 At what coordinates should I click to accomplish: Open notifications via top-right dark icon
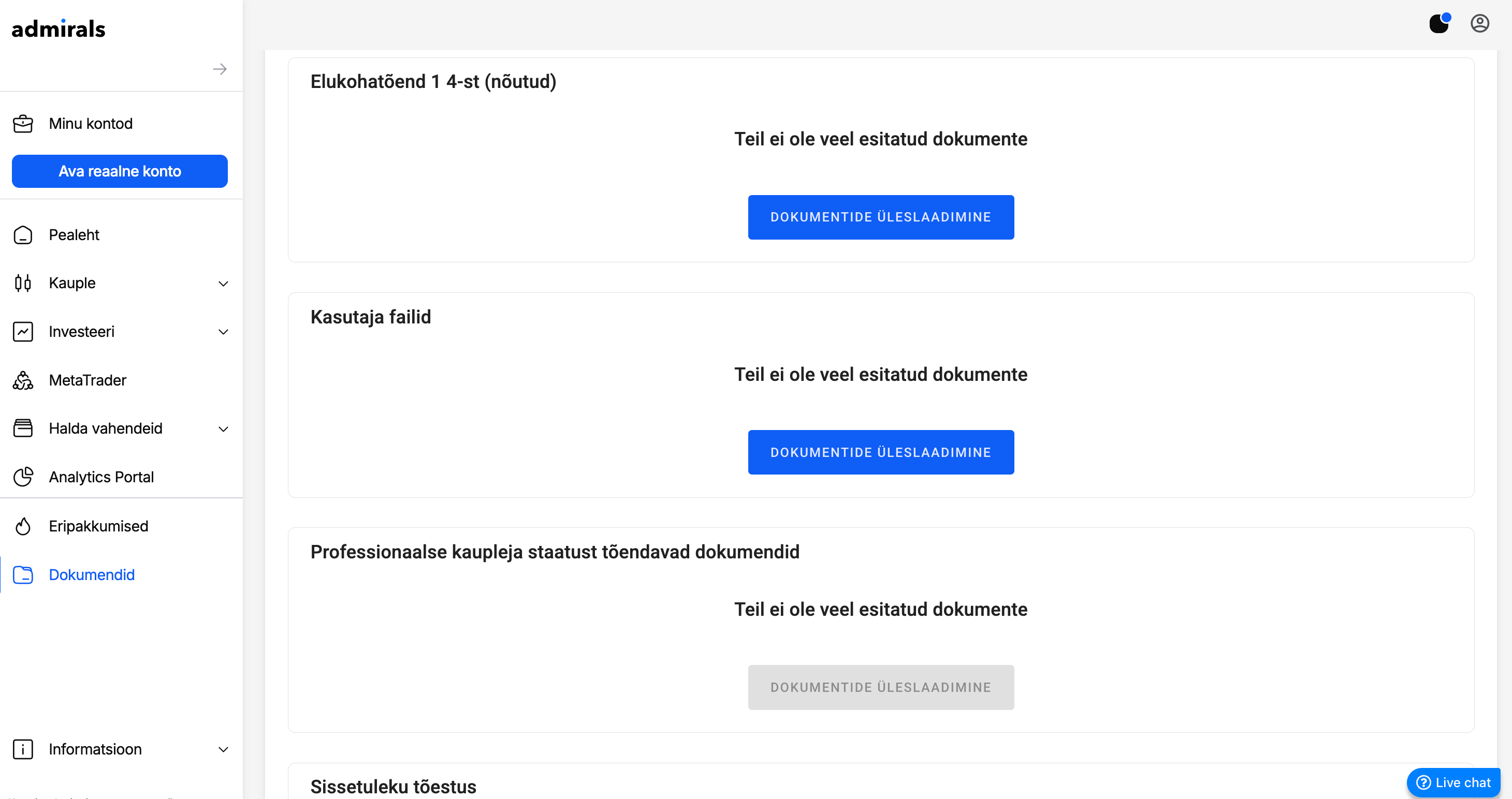pos(1439,23)
